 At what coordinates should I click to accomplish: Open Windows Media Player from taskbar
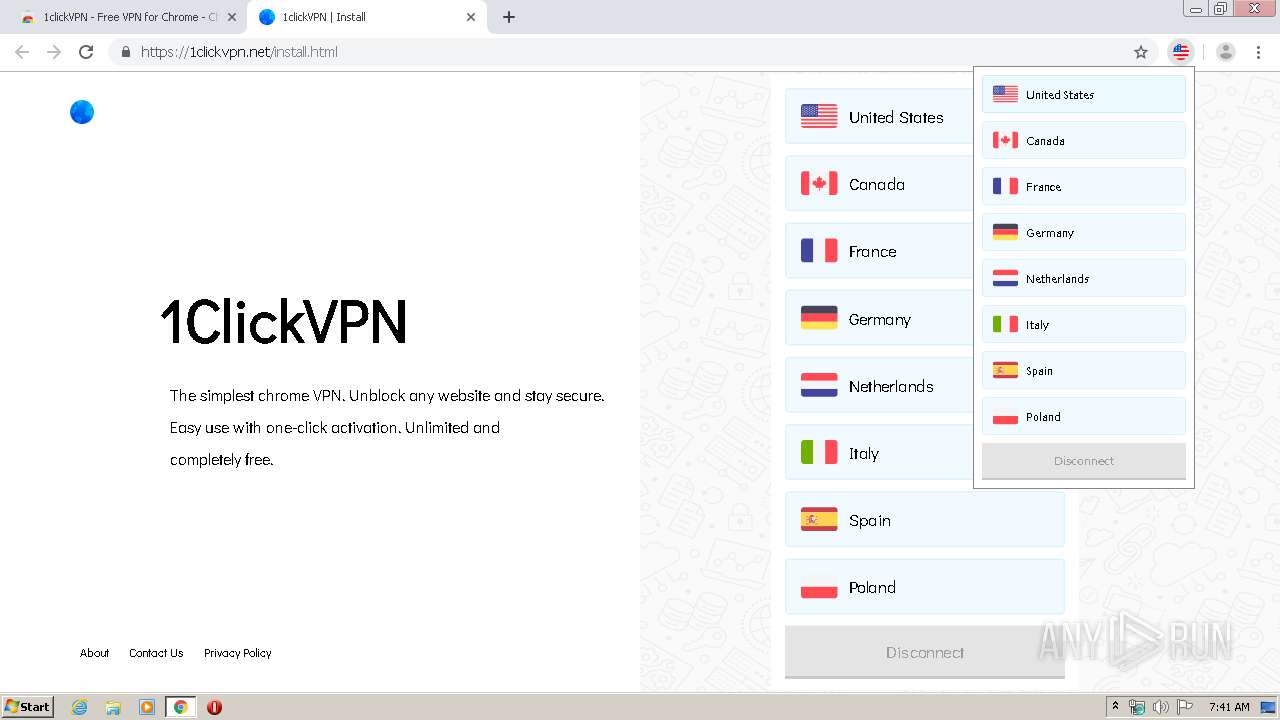click(x=147, y=707)
